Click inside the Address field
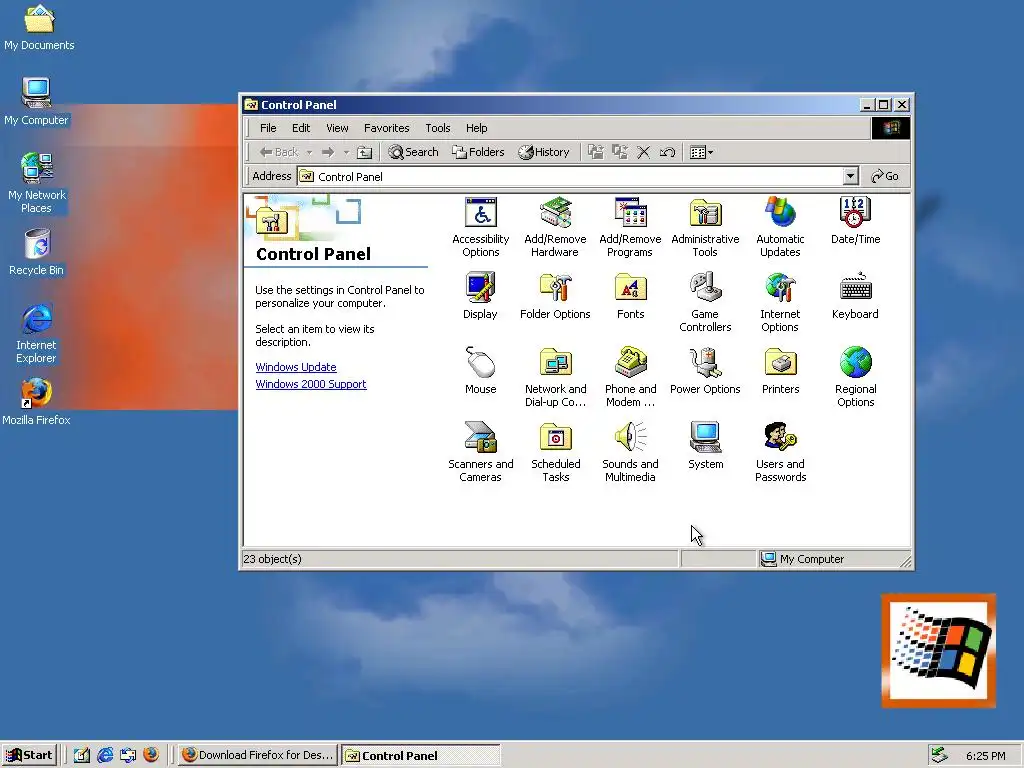This screenshot has width=1024, height=768. pos(569,176)
